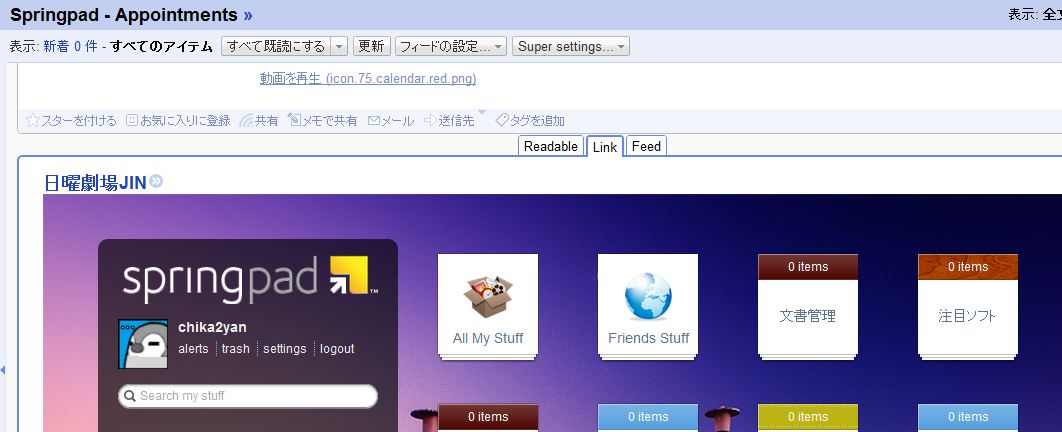The image size is (1062, 432).
Task: Open the 日曜劇場JIN title link
Action: point(95,183)
